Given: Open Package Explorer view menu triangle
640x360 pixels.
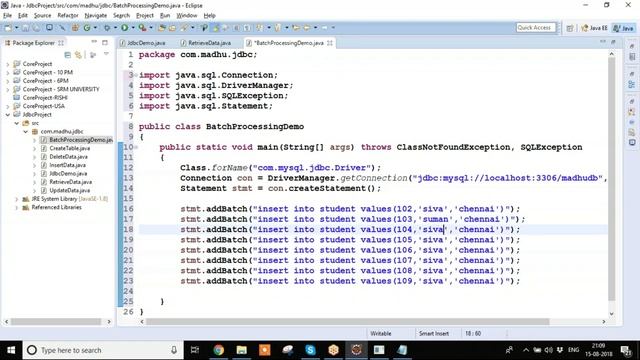Looking at the screenshot, I should point(106,54).
